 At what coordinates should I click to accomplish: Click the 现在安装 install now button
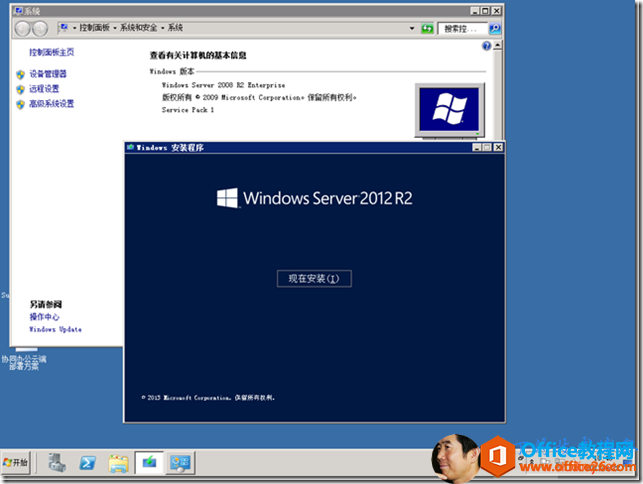coord(314,279)
